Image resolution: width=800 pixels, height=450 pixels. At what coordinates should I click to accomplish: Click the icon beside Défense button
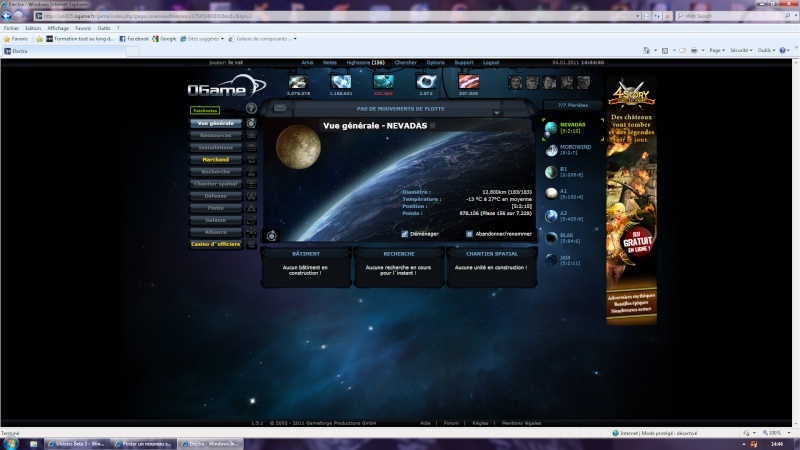251,196
